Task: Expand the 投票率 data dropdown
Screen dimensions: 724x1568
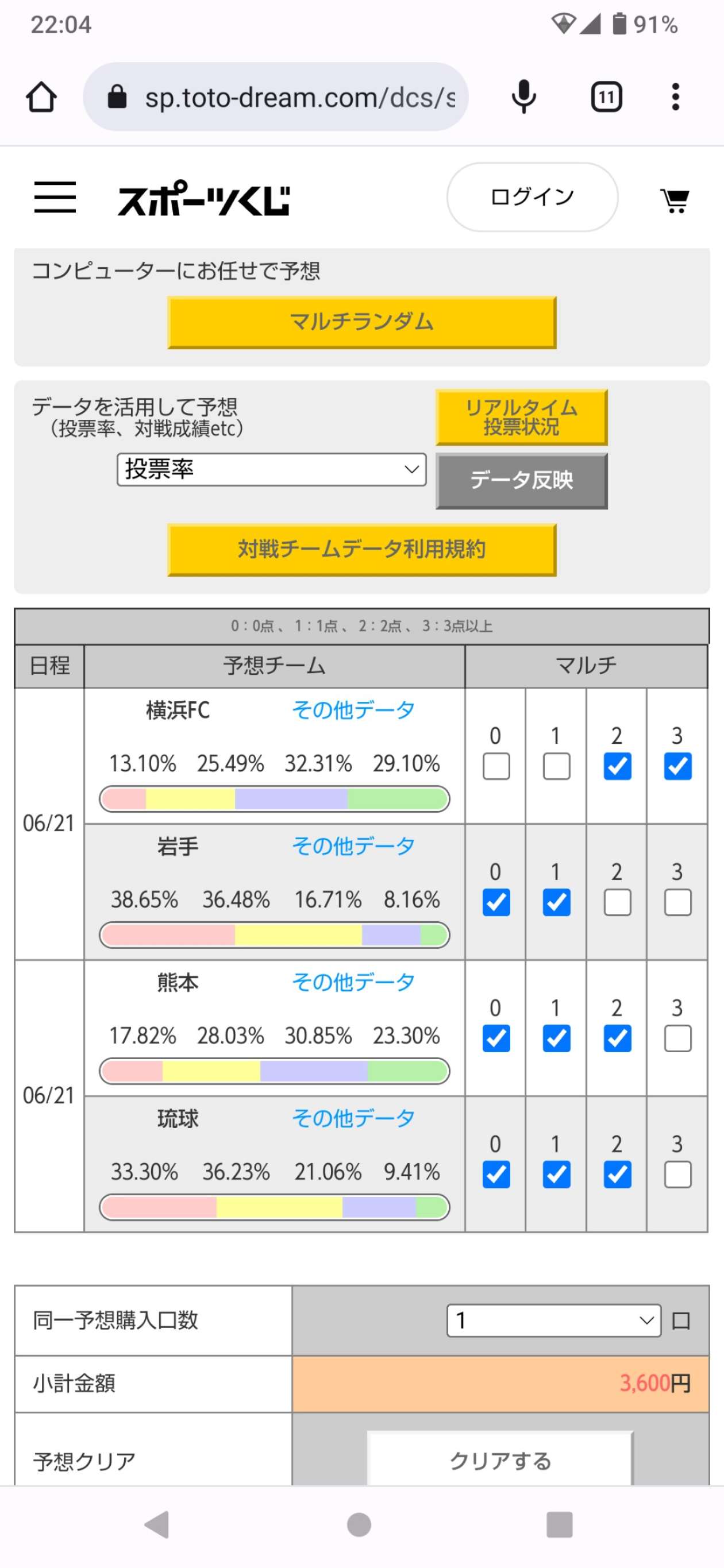Action: pos(272,469)
